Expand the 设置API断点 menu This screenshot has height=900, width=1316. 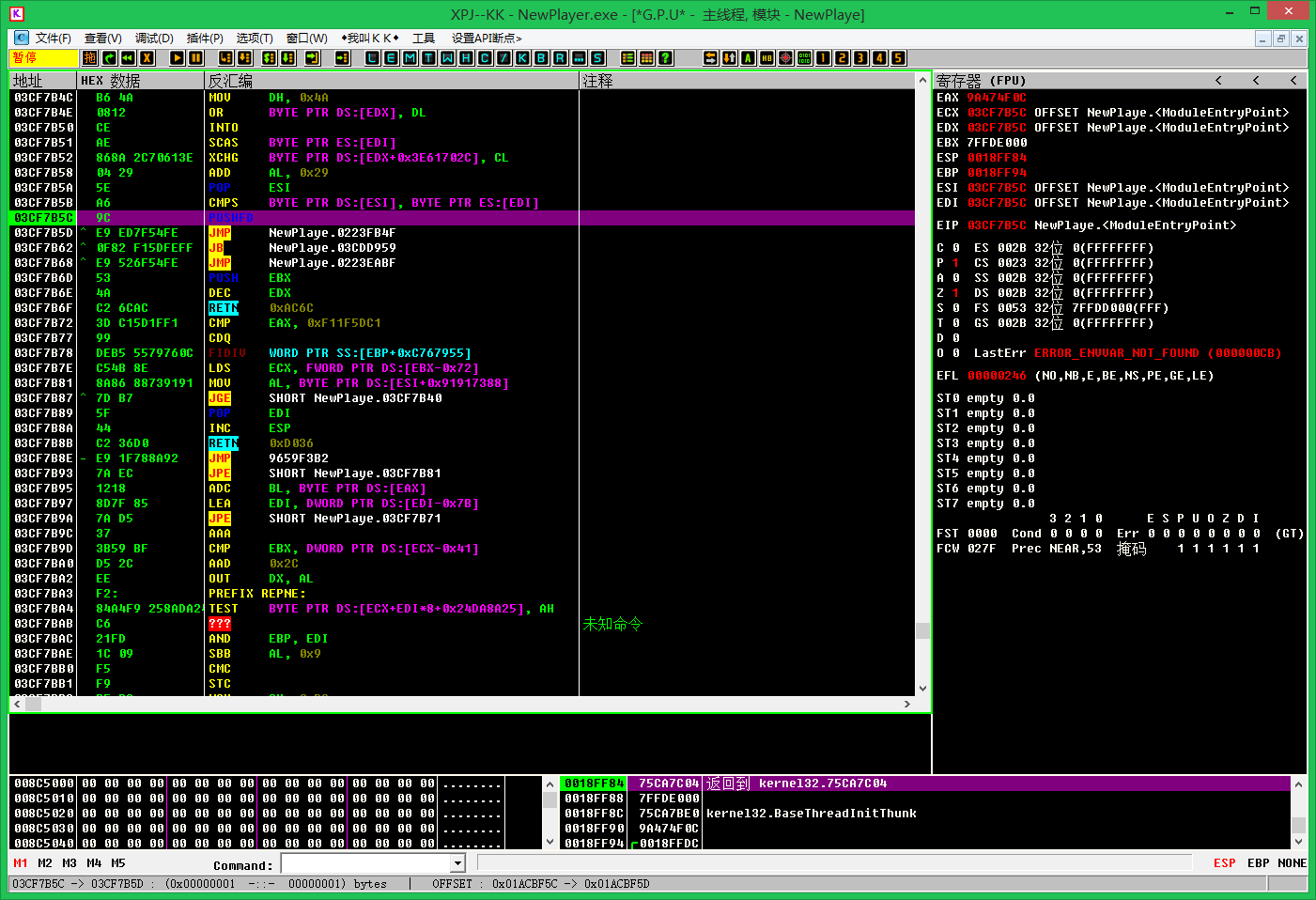coord(486,39)
